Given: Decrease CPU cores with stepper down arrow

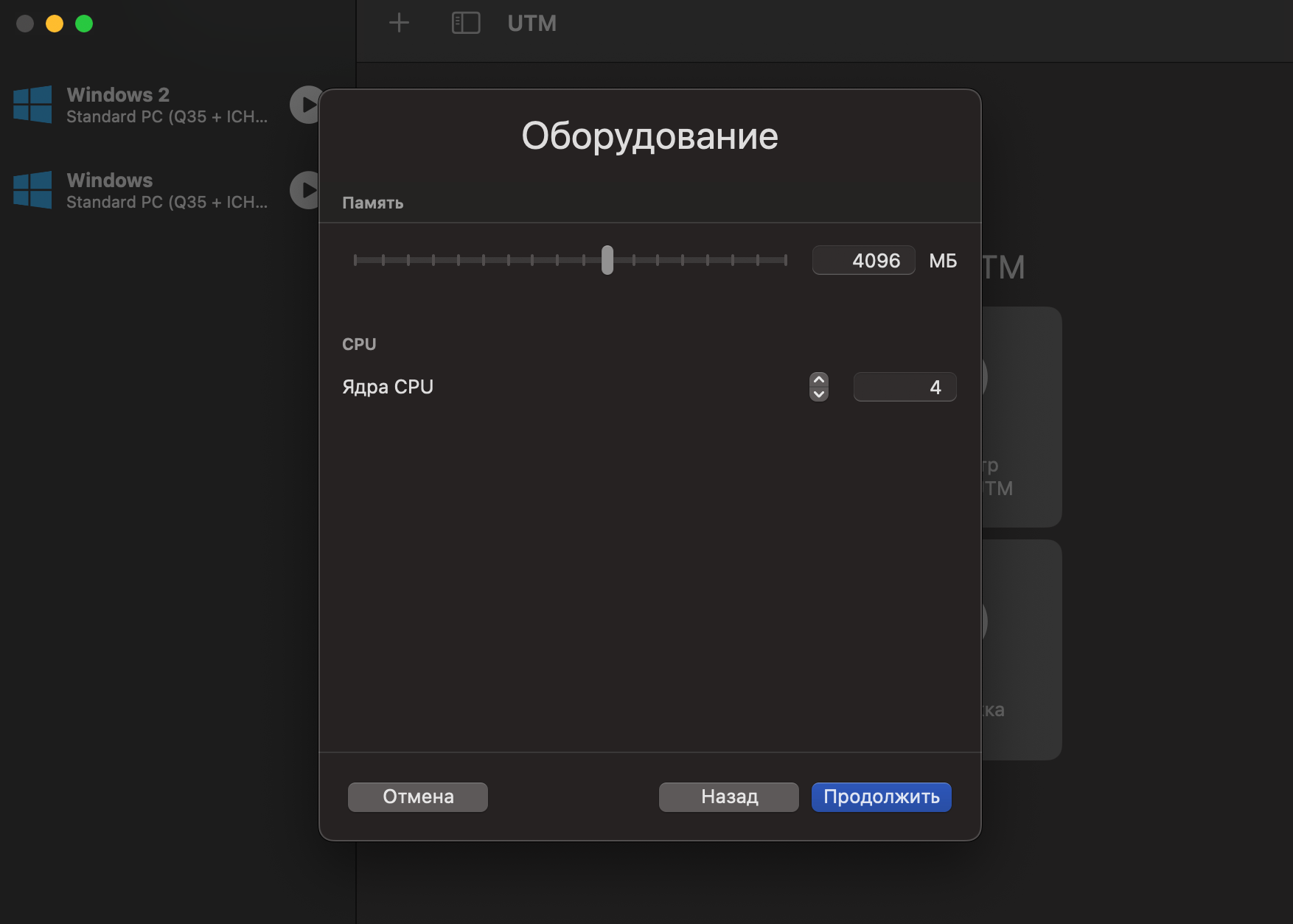Looking at the screenshot, I should point(818,394).
